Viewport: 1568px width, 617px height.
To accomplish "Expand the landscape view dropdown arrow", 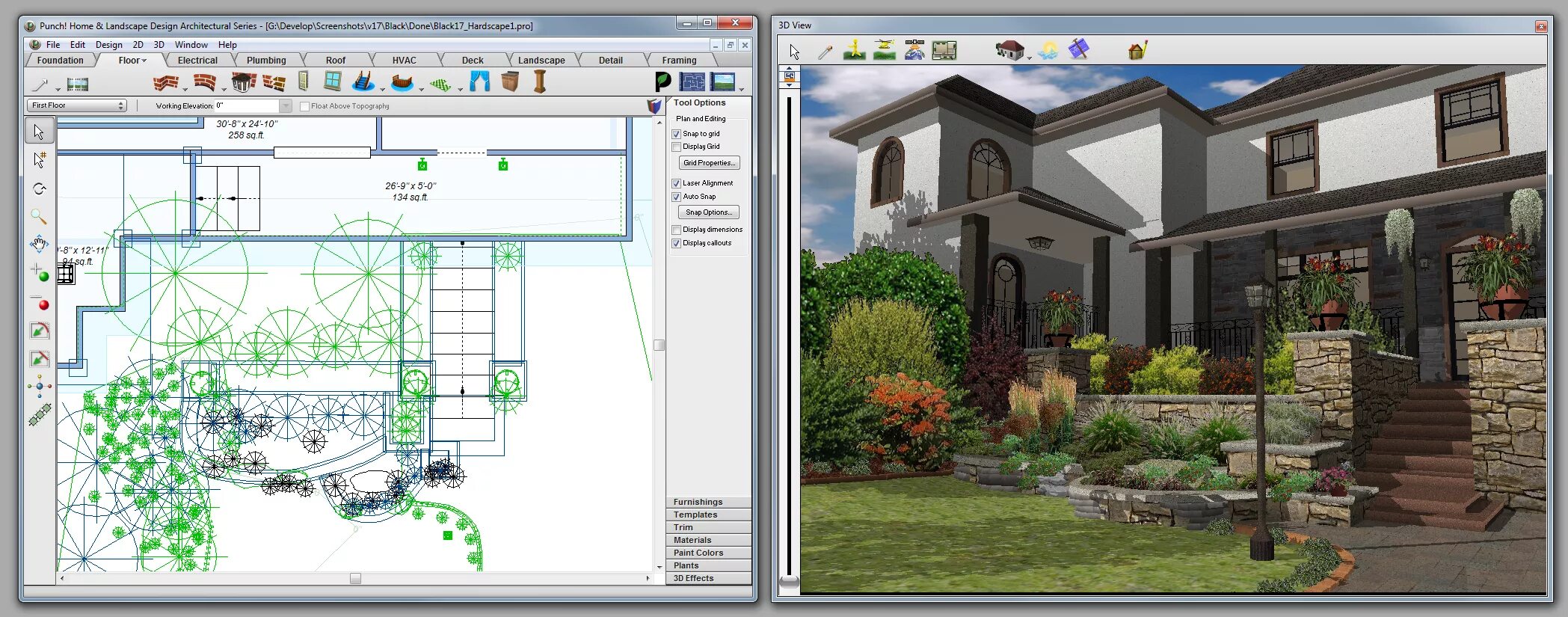I will [742, 90].
